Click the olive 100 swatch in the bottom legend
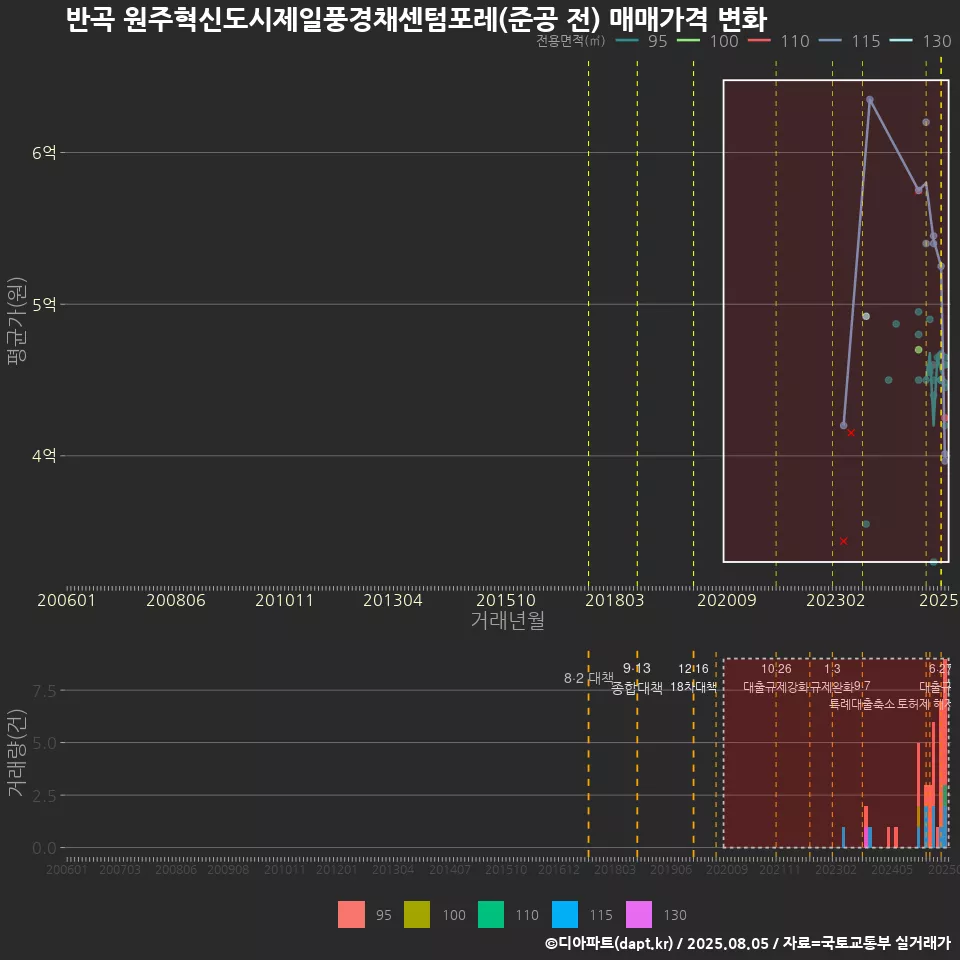Viewport: 960px width, 960px height. (x=417, y=915)
